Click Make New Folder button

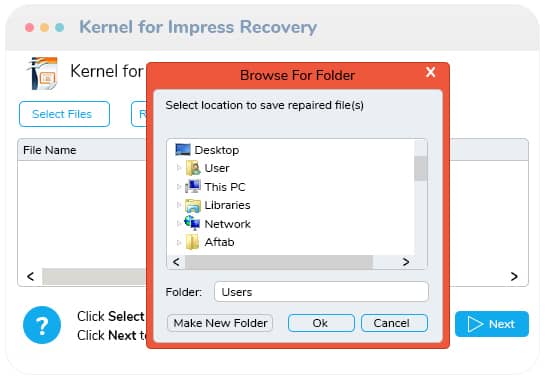220,323
